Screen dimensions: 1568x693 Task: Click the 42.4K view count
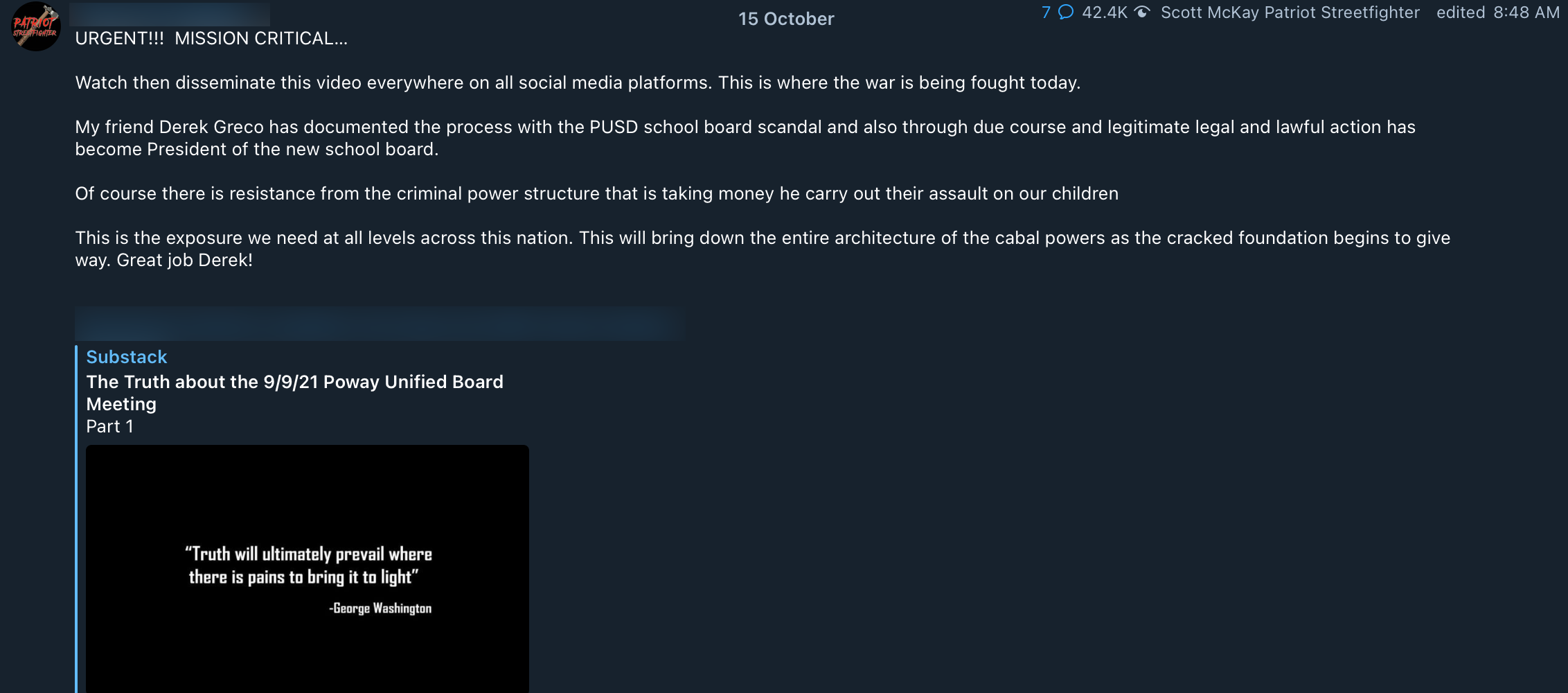tap(1105, 12)
